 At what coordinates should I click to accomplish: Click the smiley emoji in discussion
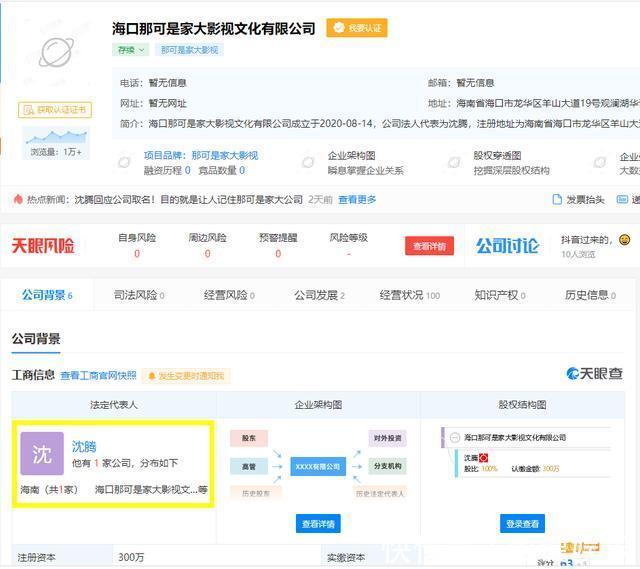coord(624,240)
